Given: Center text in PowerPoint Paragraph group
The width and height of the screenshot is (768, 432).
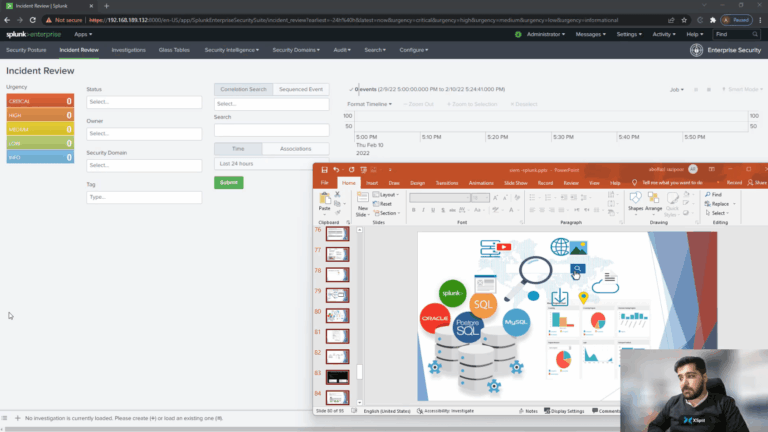Looking at the screenshot, I should pos(542,210).
